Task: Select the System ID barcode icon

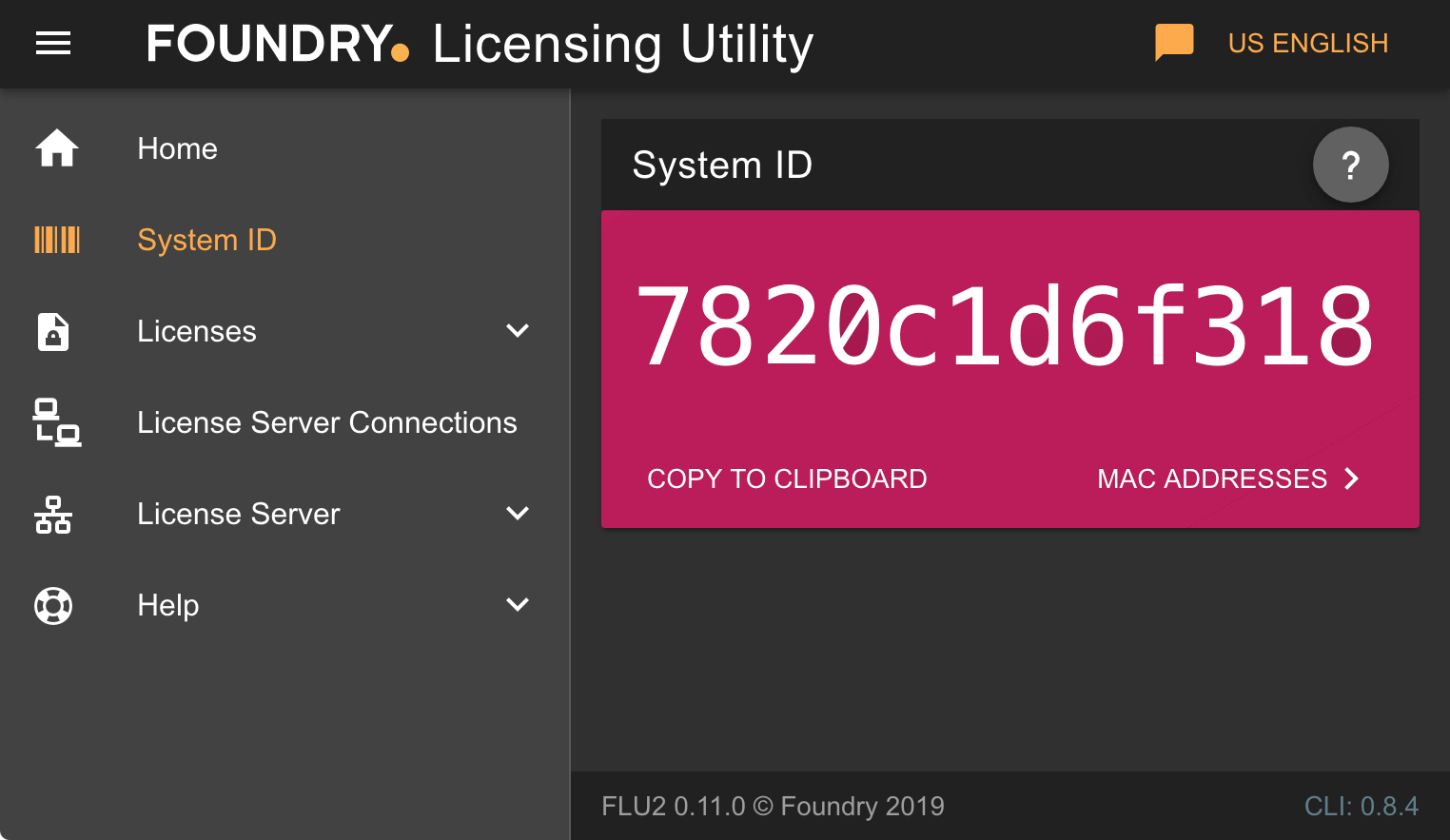Action: pyautogui.click(x=57, y=240)
